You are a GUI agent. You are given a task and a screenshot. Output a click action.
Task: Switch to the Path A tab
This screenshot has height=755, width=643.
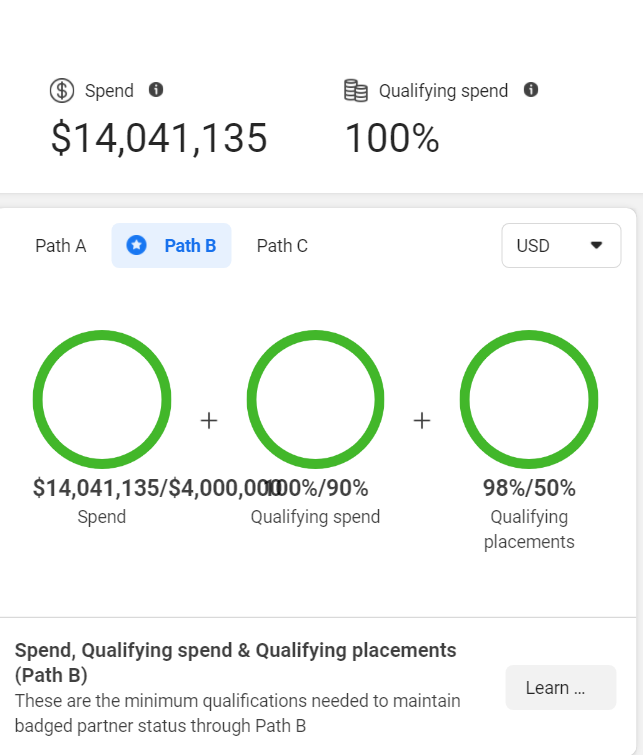click(61, 246)
